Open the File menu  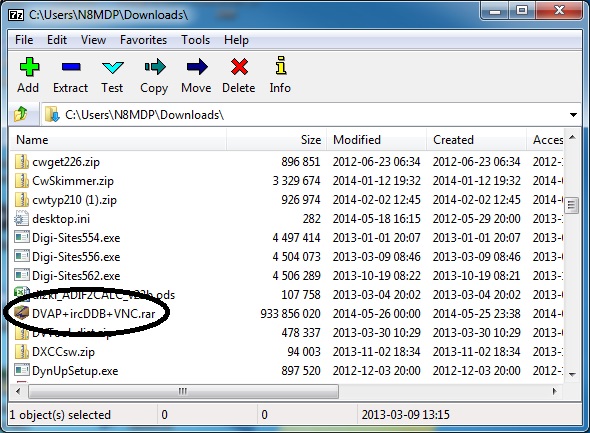(24, 40)
